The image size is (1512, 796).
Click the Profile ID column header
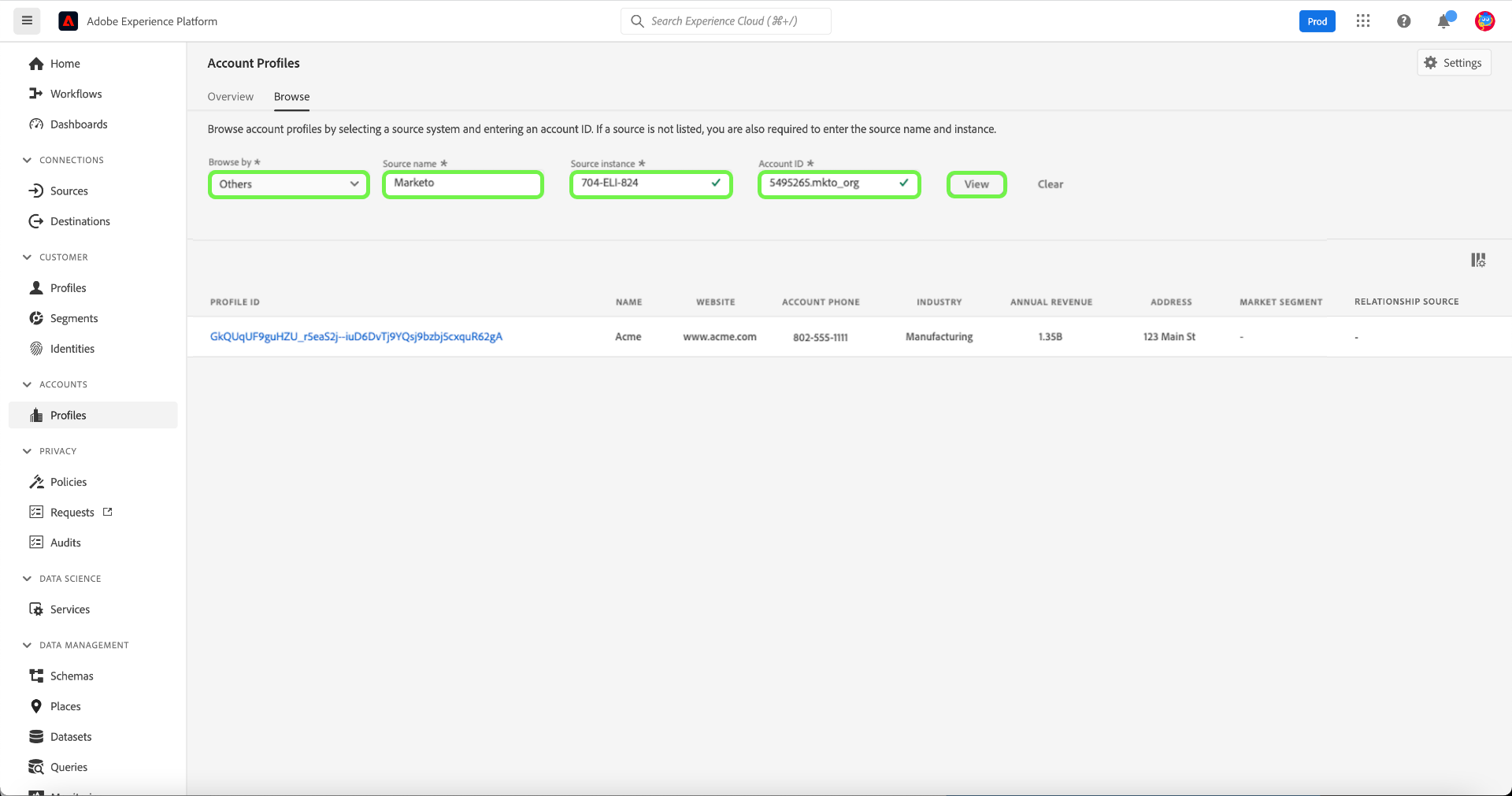click(235, 302)
